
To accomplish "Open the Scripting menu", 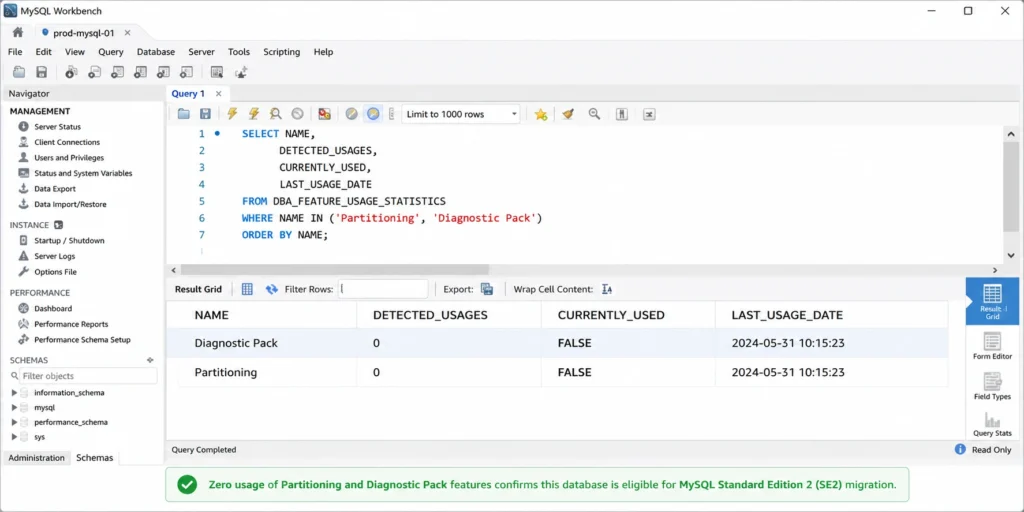I will [x=281, y=52].
